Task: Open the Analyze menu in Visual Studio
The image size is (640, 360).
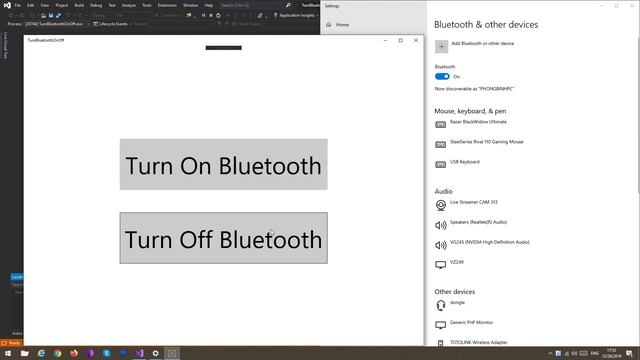Action: 129,5
